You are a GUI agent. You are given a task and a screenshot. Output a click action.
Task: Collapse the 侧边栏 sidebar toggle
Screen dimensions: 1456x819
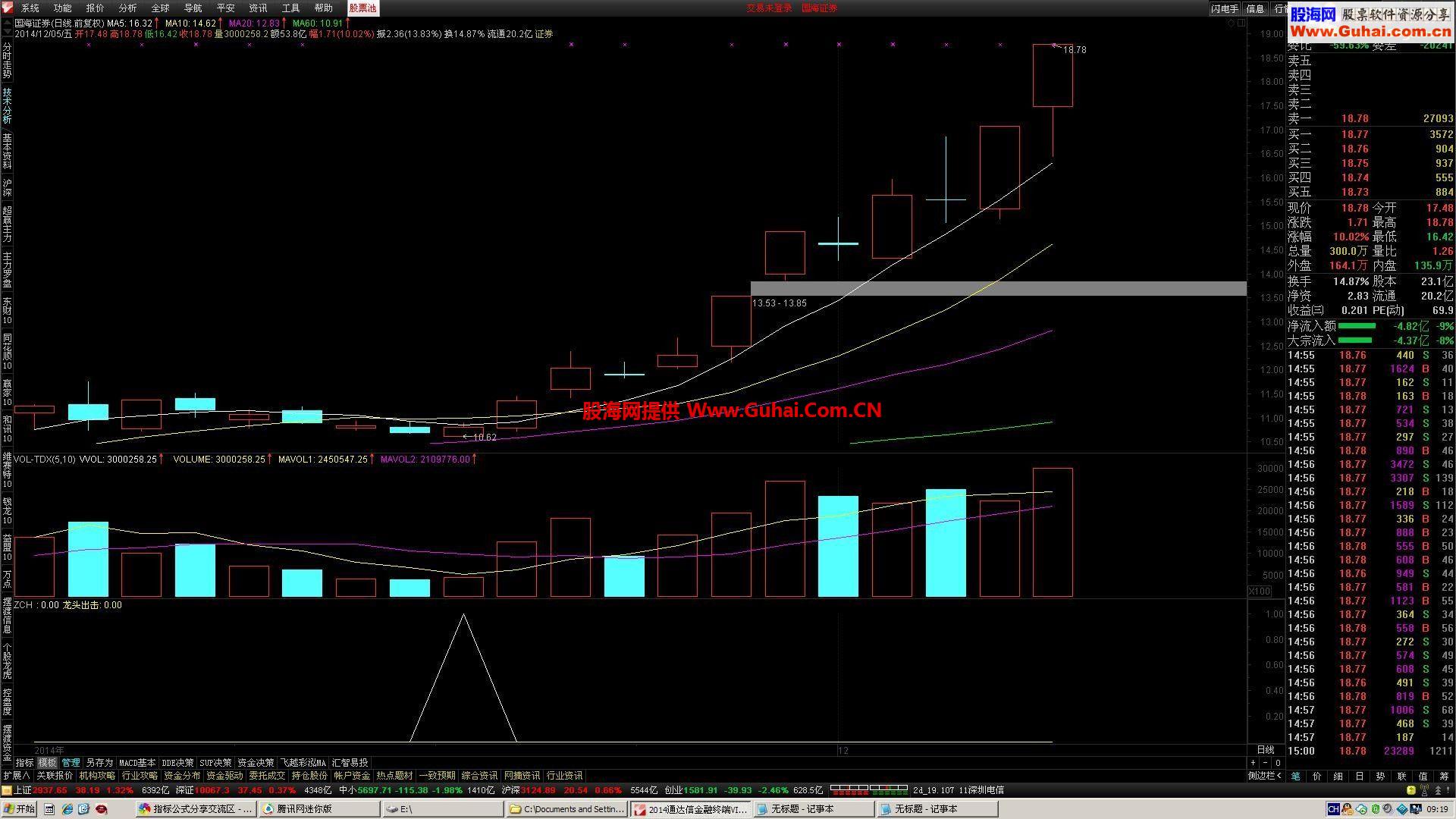pyautogui.click(x=1265, y=776)
